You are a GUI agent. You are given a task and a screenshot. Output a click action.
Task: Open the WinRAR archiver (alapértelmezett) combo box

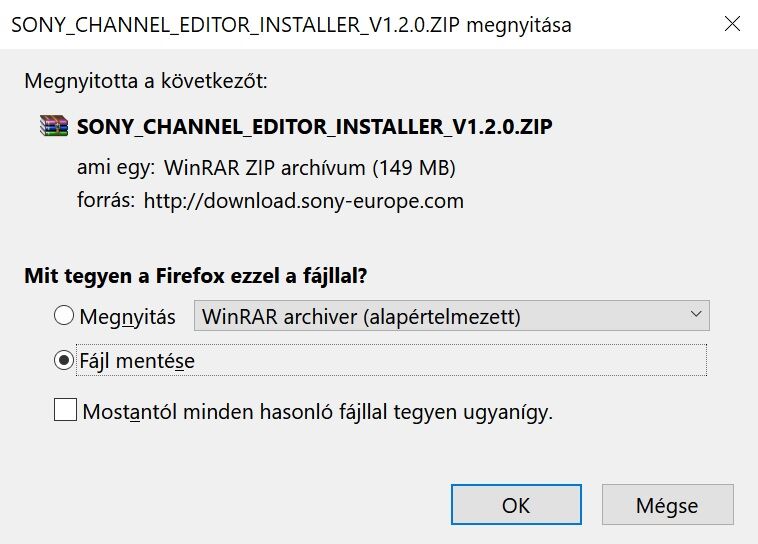click(x=450, y=317)
